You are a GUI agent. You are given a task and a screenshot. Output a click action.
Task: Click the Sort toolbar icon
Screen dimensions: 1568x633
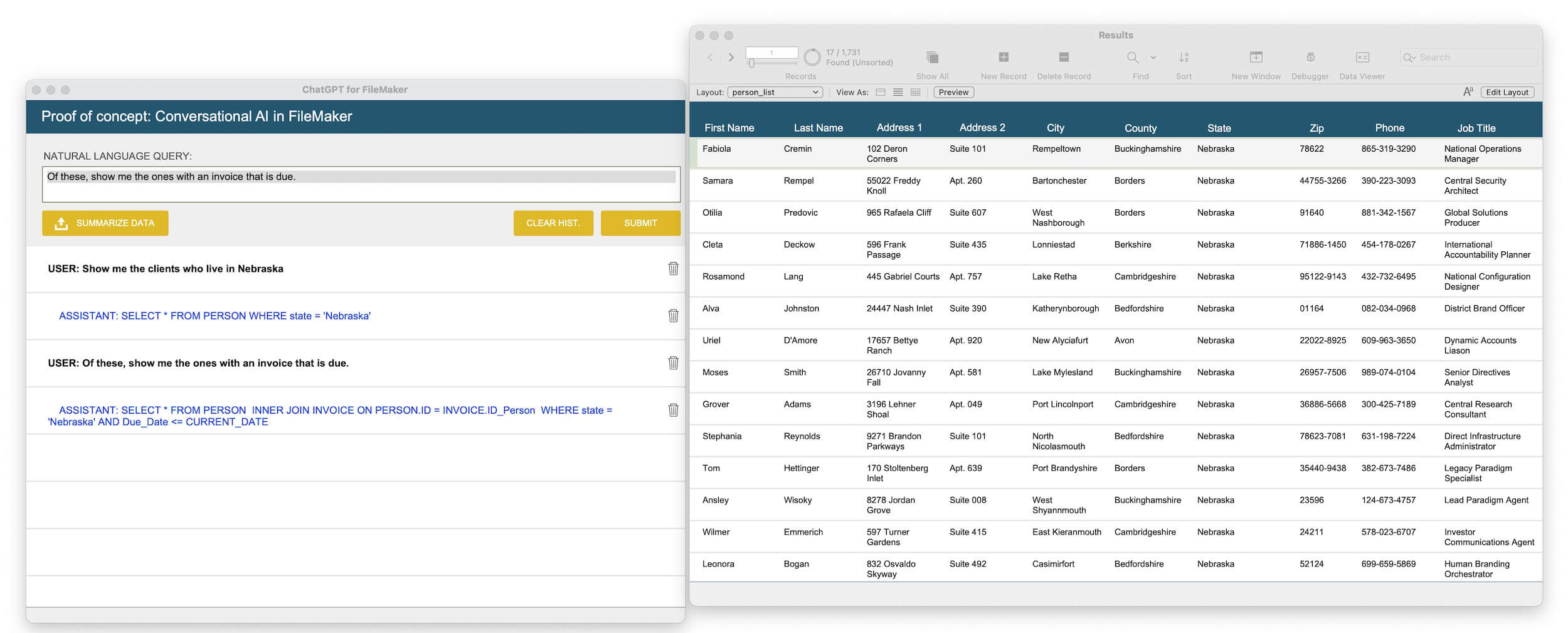click(1184, 57)
